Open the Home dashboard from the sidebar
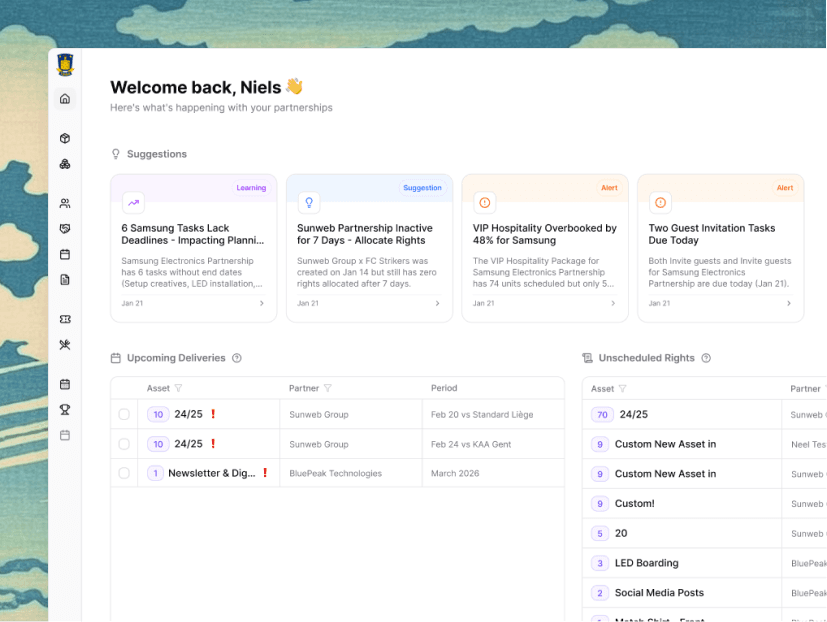The height and width of the screenshot is (622, 827). pyautogui.click(x=64, y=98)
